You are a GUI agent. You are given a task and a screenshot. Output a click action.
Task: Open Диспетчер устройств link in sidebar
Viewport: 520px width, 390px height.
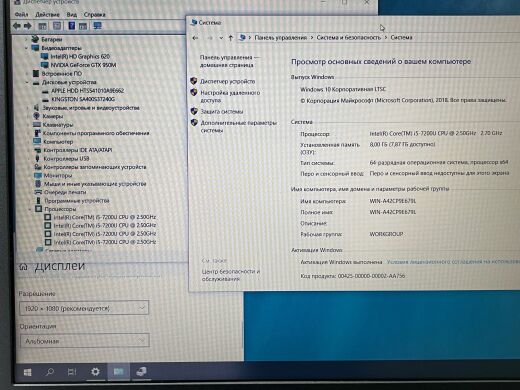(x=228, y=81)
